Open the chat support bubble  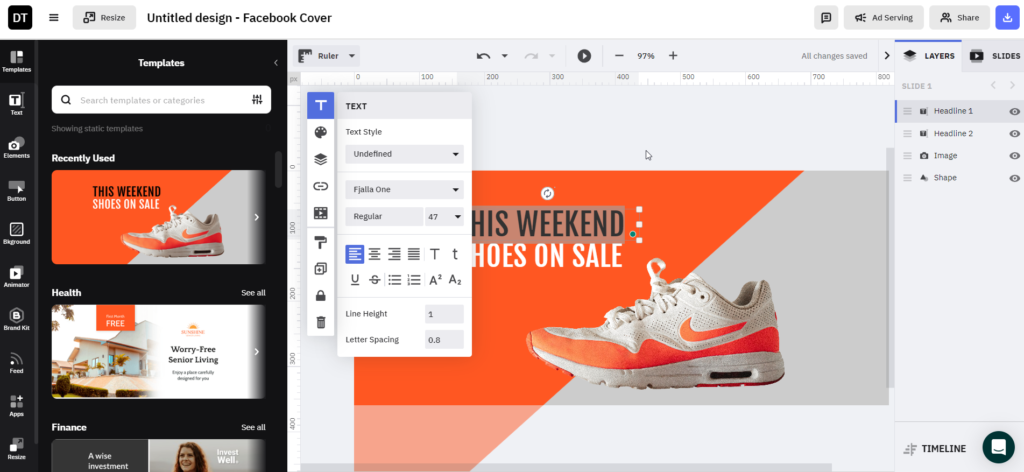tap(998, 447)
